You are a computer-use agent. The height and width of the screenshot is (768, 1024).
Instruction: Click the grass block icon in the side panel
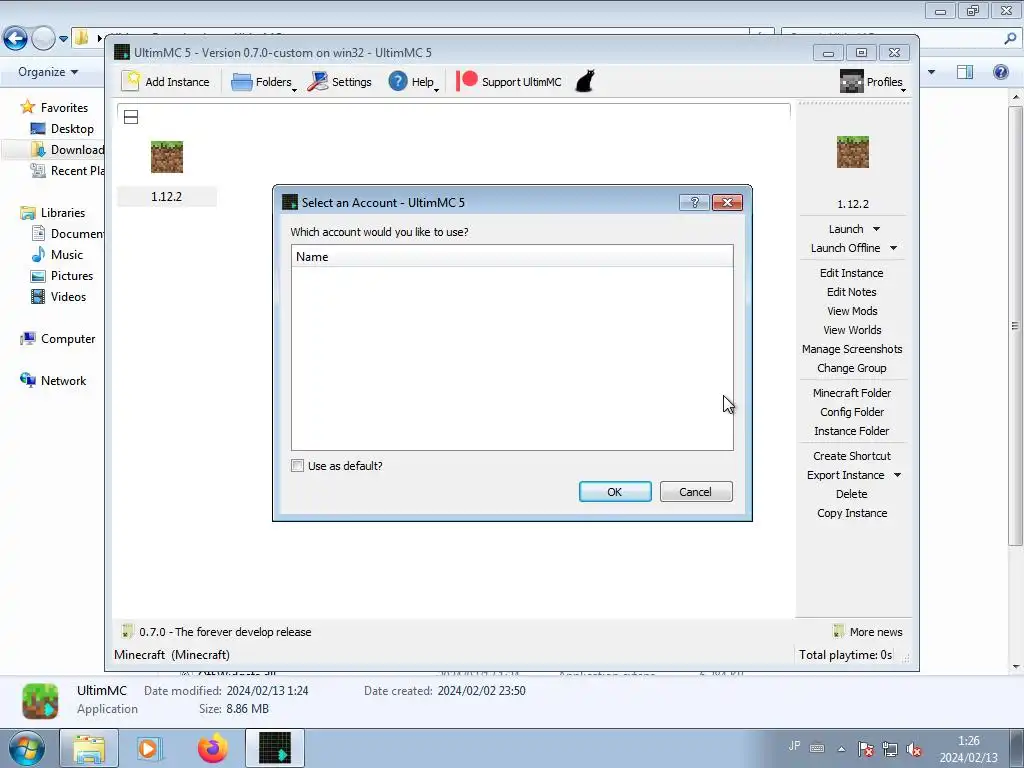coord(853,152)
